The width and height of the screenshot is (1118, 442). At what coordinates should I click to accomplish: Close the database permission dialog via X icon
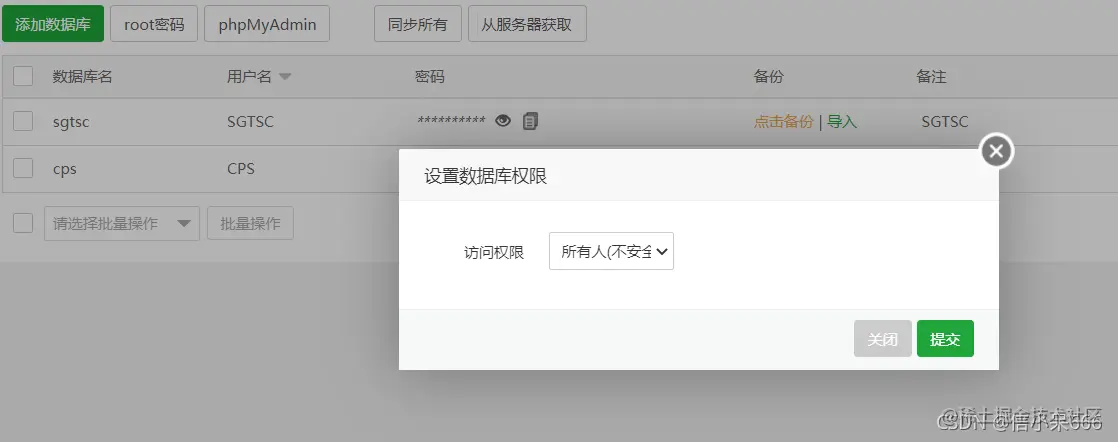click(996, 151)
